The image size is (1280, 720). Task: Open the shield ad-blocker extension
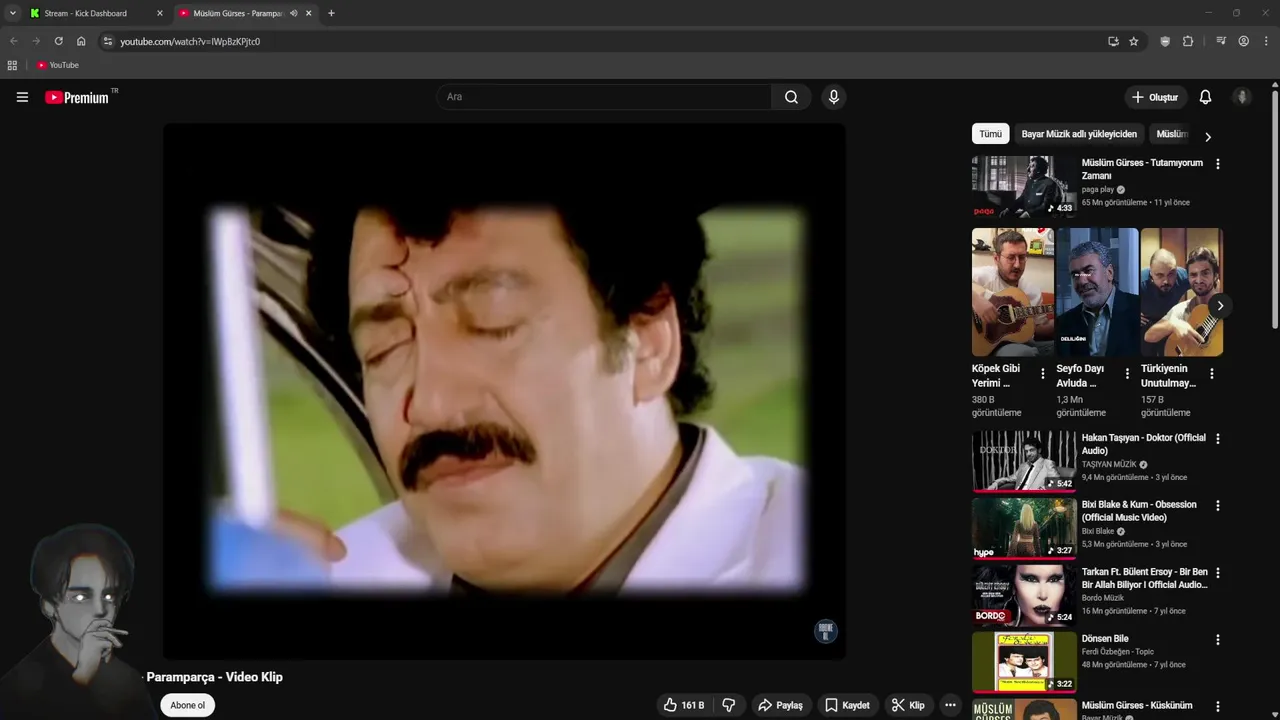tap(1165, 41)
